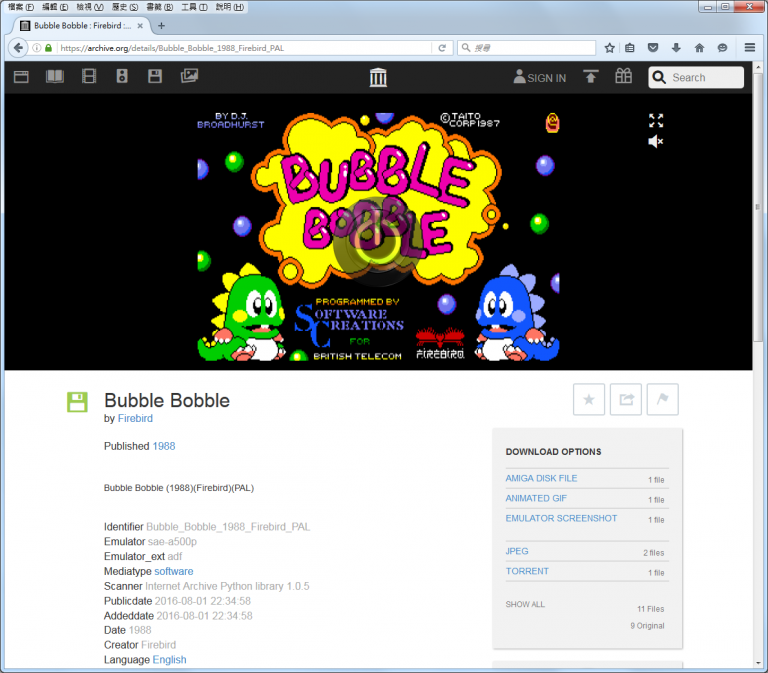Go to Internet Archive home logo
This screenshot has width=768, height=673.
pyautogui.click(x=378, y=77)
